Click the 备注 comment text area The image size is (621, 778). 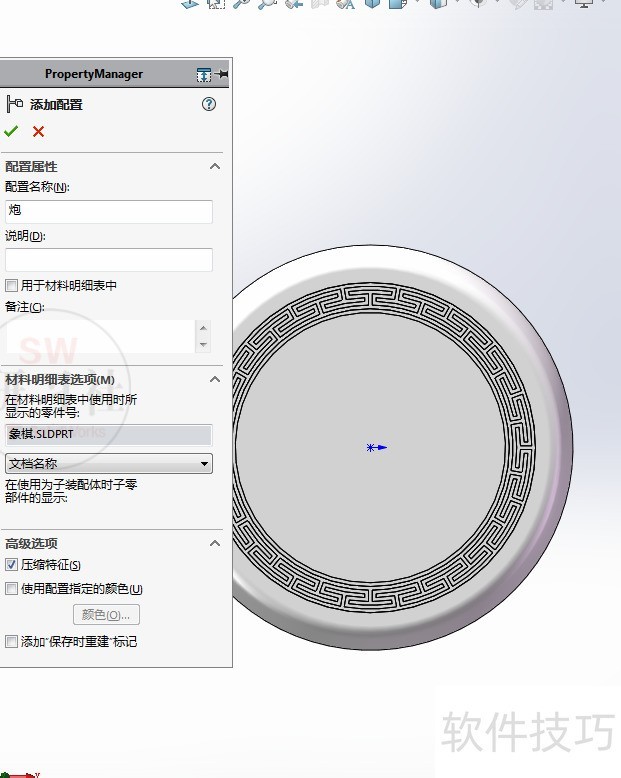pyautogui.click(x=100, y=336)
